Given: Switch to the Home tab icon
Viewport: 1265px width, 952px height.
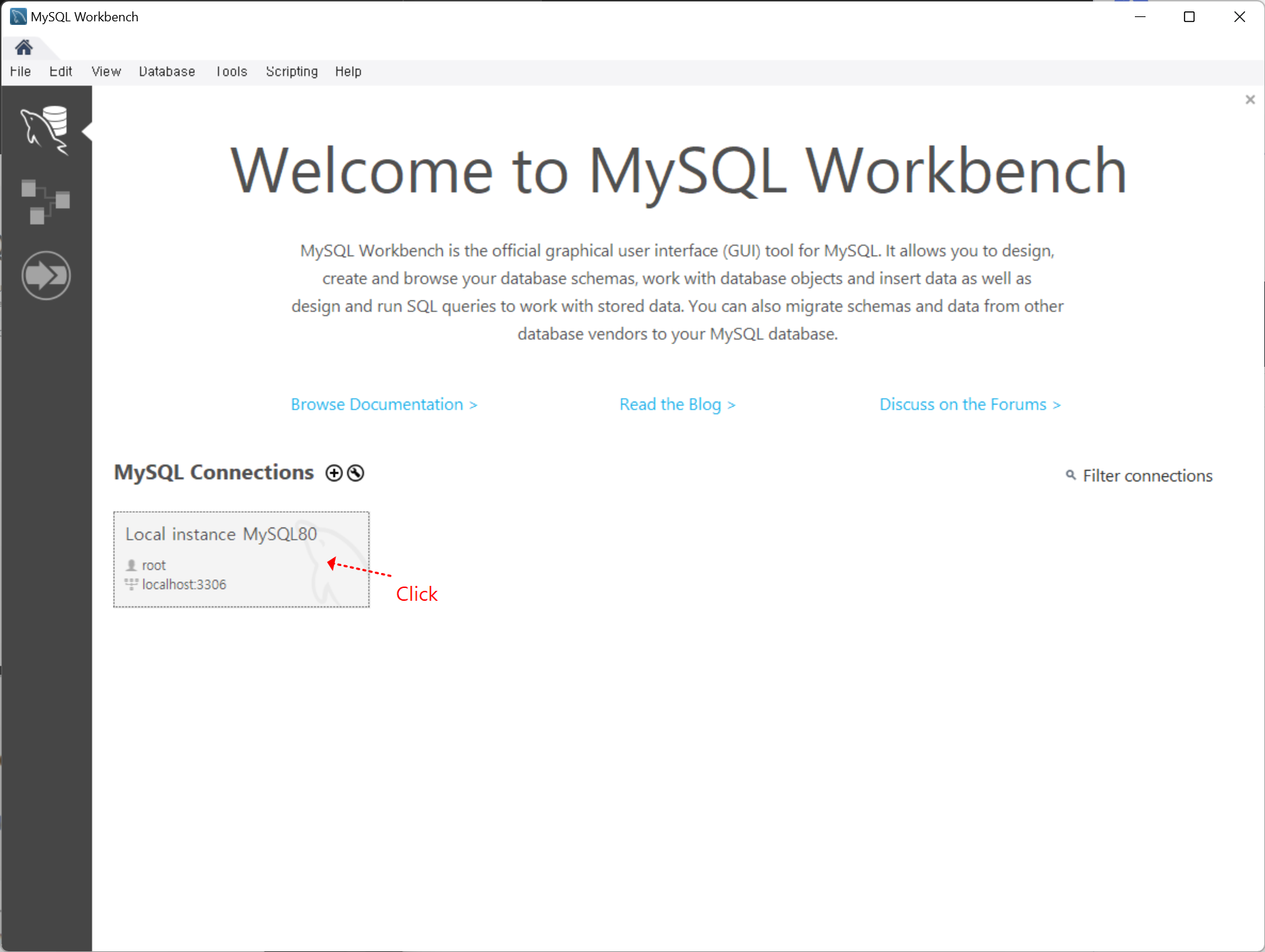Looking at the screenshot, I should pos(23,48).
